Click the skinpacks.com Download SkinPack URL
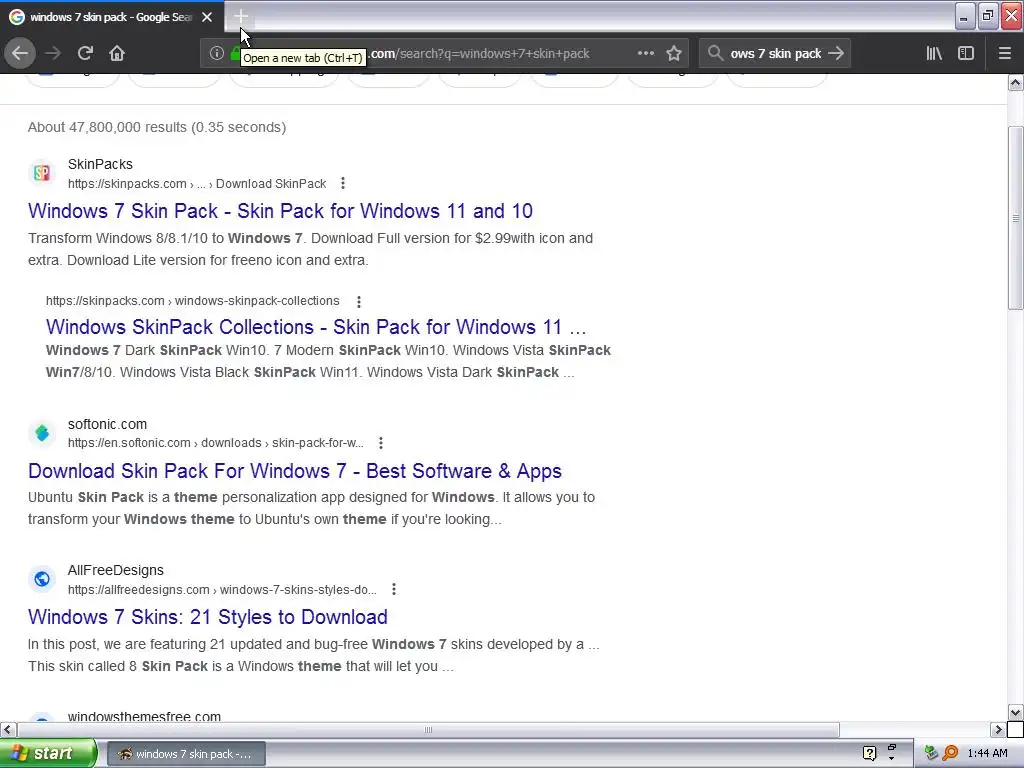The width and height of the screenshot is (1024, 768). pyautogui.click(x=197, y=184)
